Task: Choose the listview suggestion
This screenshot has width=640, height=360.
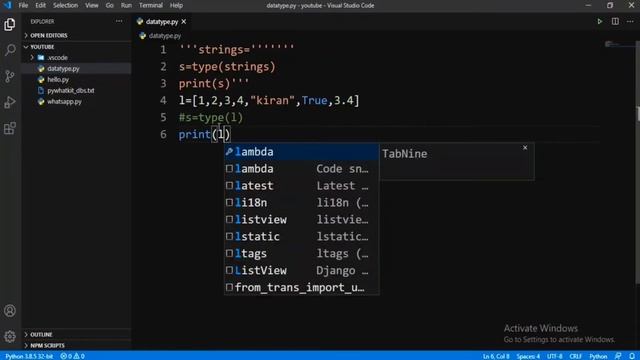Action: click(302, 220)
